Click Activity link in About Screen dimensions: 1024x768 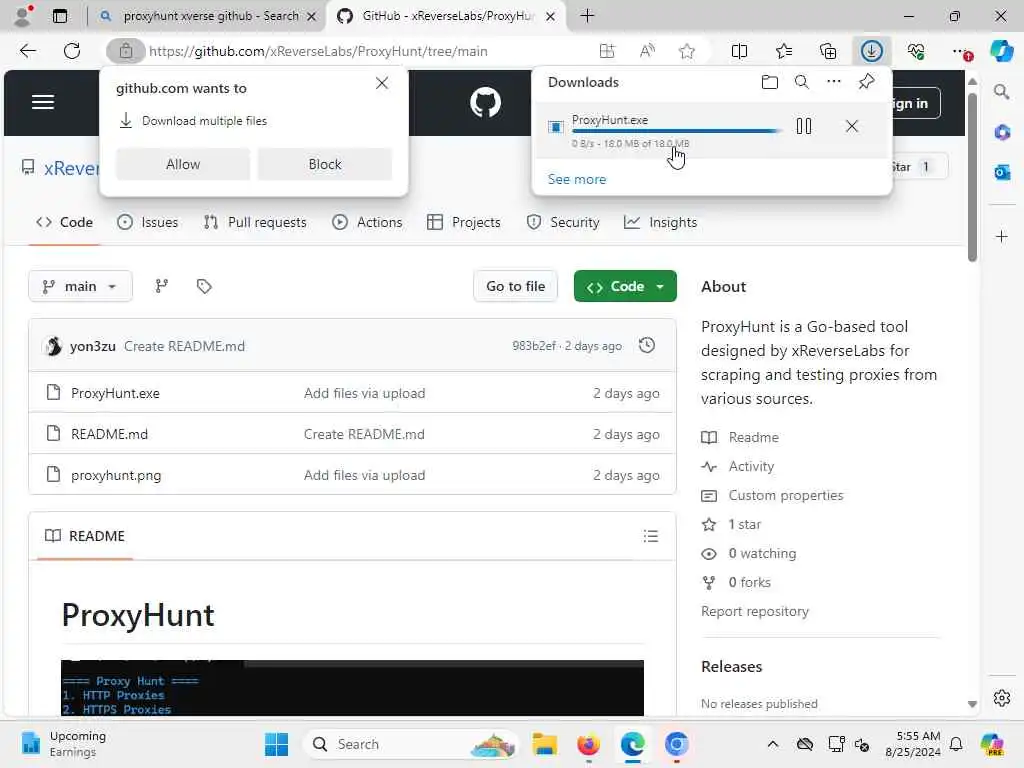tap(751, 466)
